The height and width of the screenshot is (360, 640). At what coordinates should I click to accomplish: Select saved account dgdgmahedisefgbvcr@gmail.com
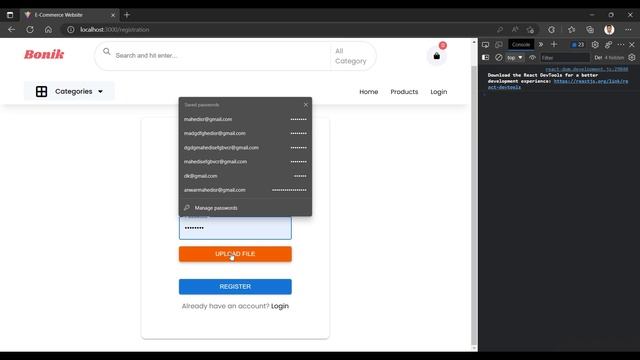pyautogui.click(x=245, y=147)
